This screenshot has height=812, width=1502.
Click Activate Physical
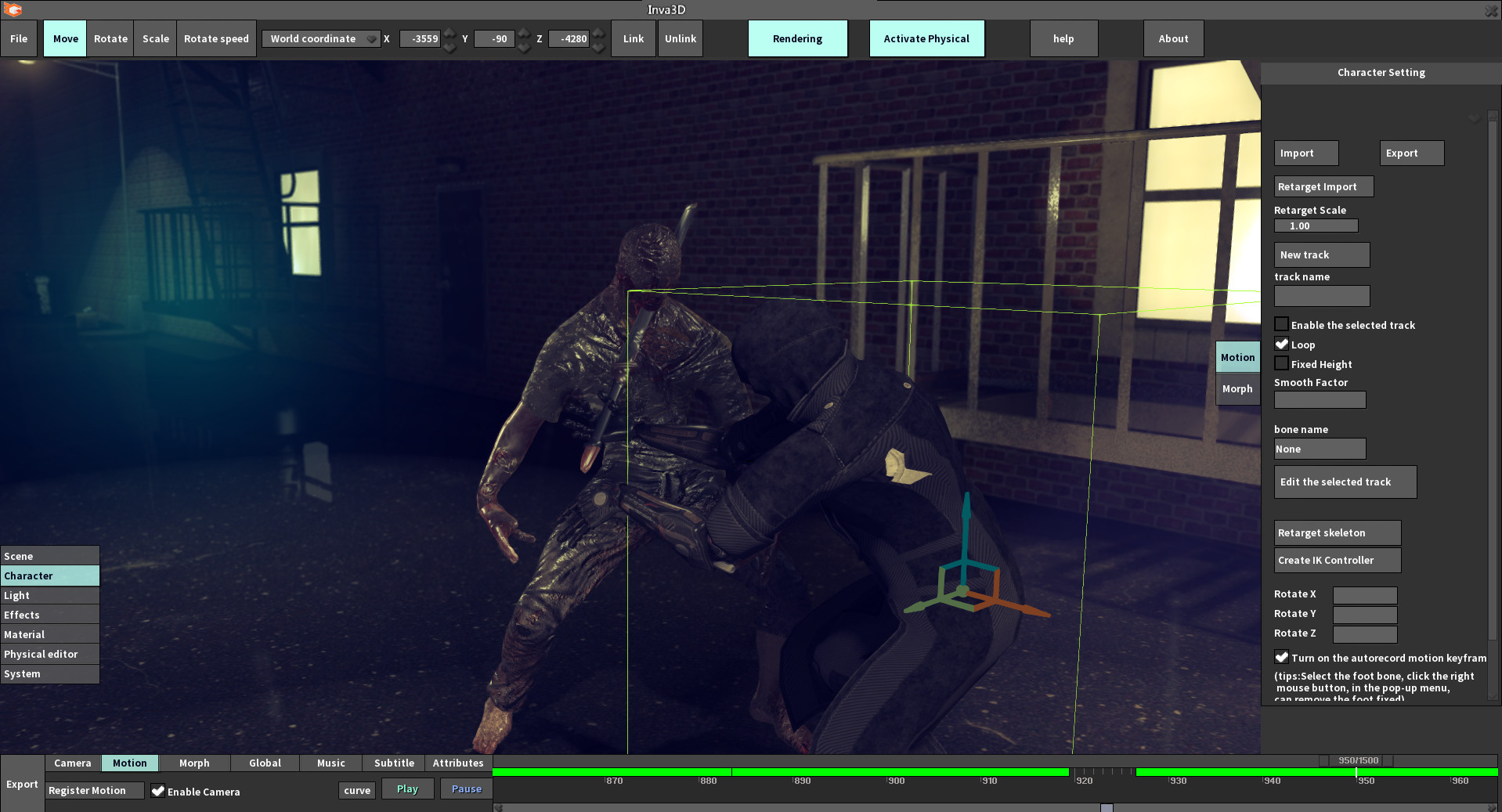click(926, 38)
